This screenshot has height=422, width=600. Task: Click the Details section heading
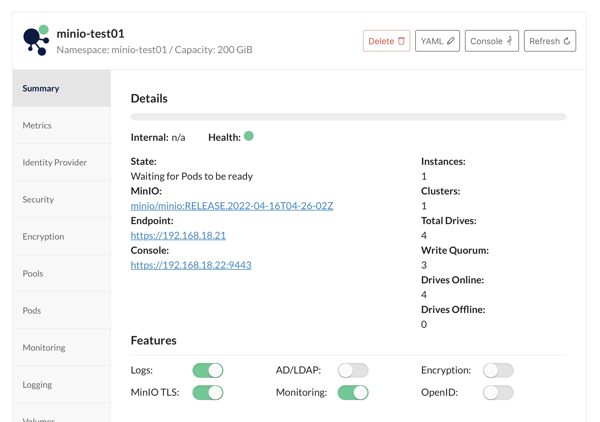149,98
